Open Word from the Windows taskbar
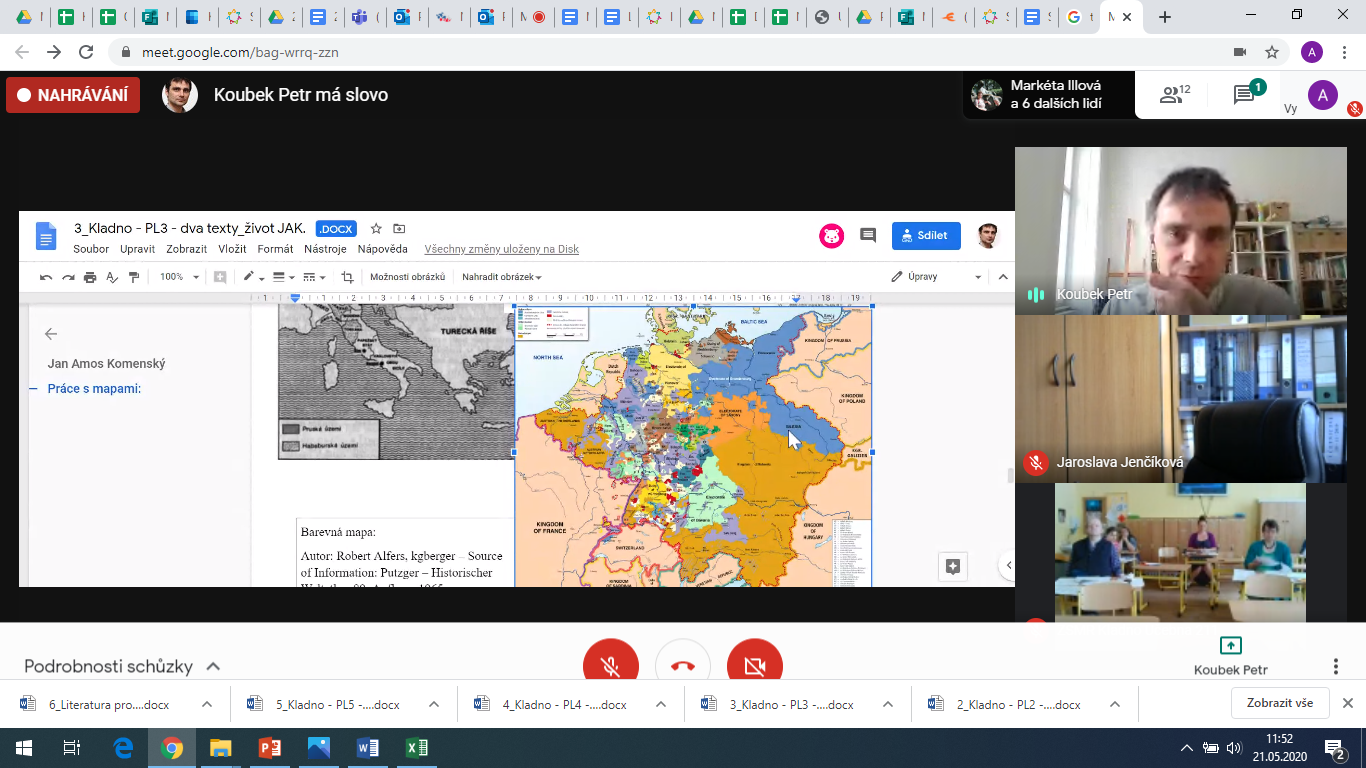Screen dimensions: 1366x768 click(368, 748)
